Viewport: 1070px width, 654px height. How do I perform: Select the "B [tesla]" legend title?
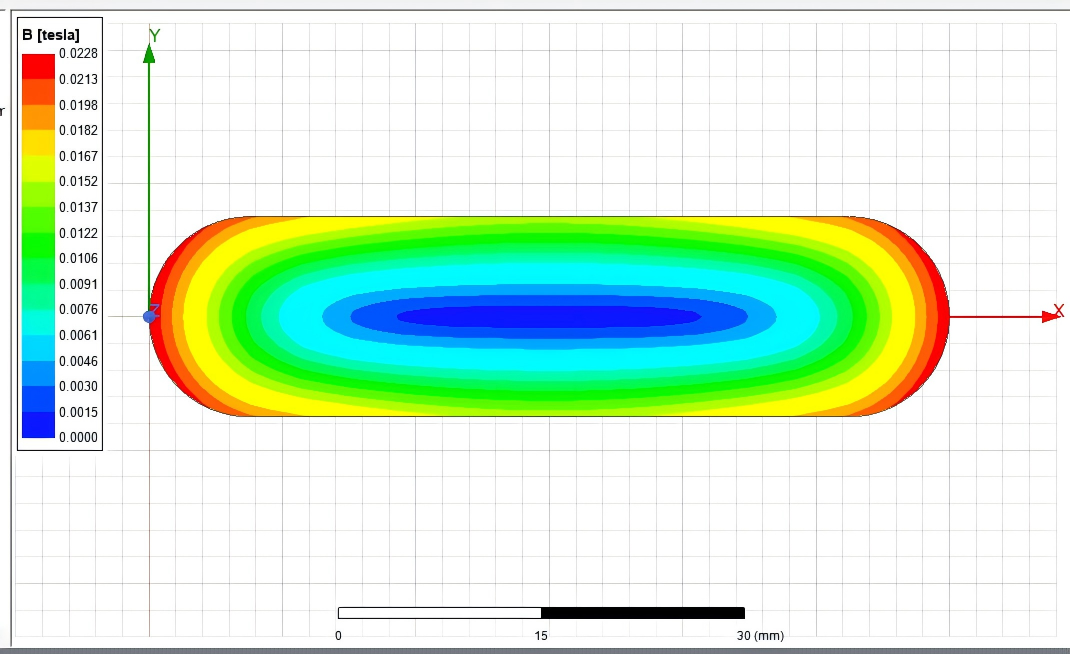click(51, 36)
